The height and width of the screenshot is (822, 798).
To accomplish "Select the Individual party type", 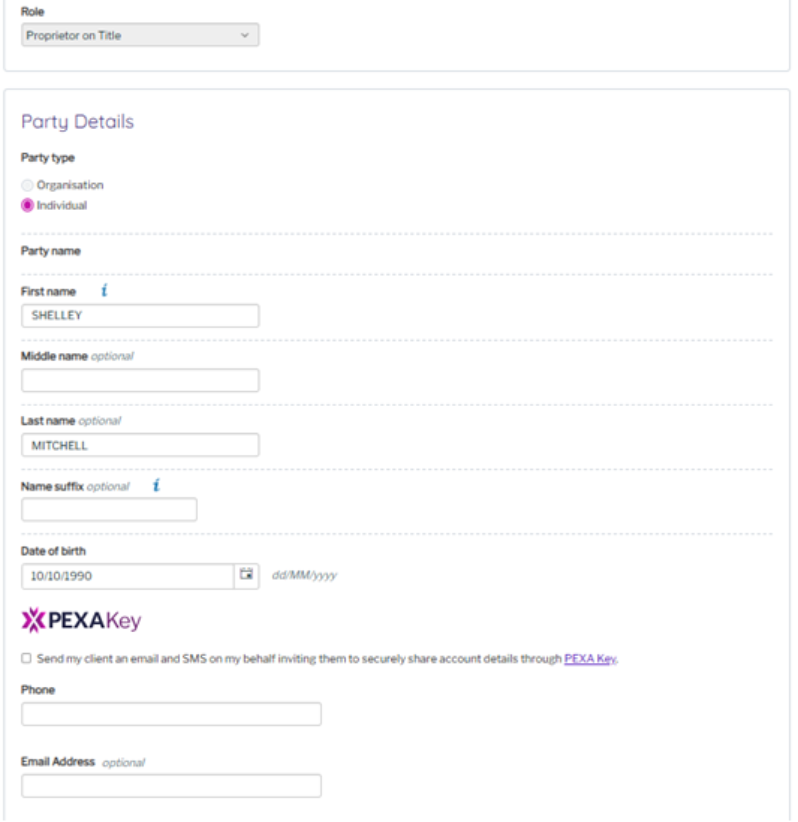I will 28,205.
